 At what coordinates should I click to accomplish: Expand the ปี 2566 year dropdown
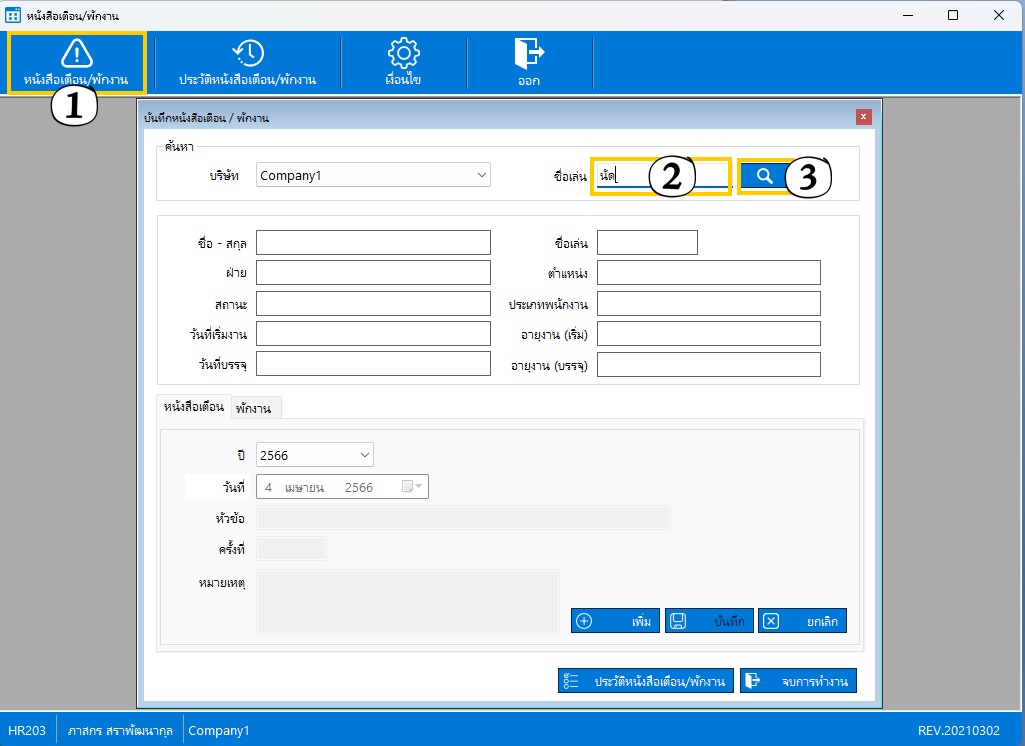[x=364, y=455]
